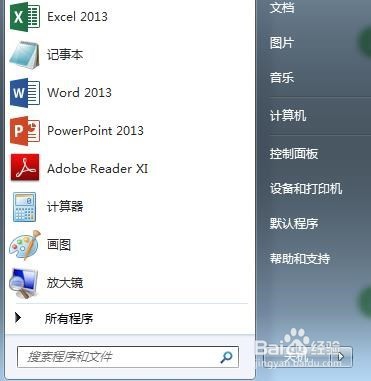Open 帮助和支持 entry

(x=300, y=259)
